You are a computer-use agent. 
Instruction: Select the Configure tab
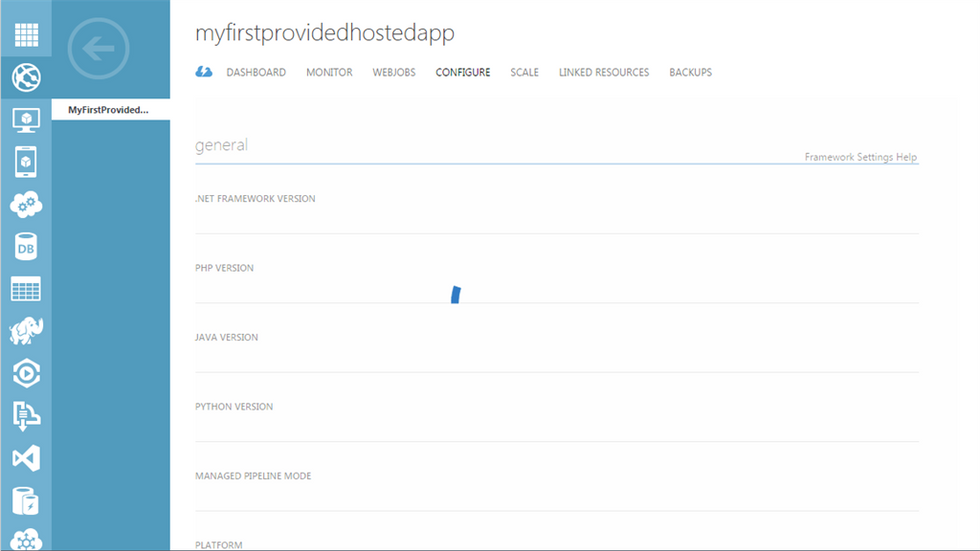(x=462, y=72)
